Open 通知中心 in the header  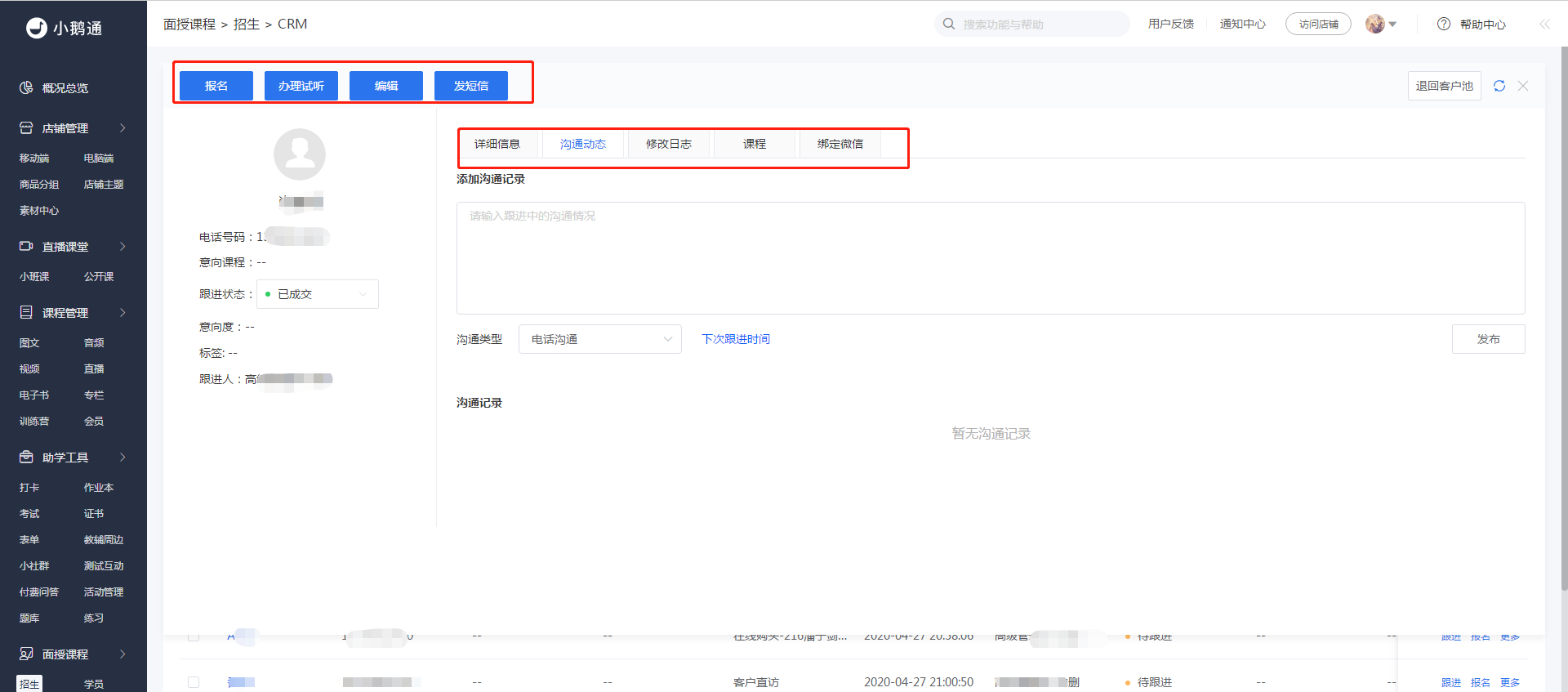coord(1243,25)
